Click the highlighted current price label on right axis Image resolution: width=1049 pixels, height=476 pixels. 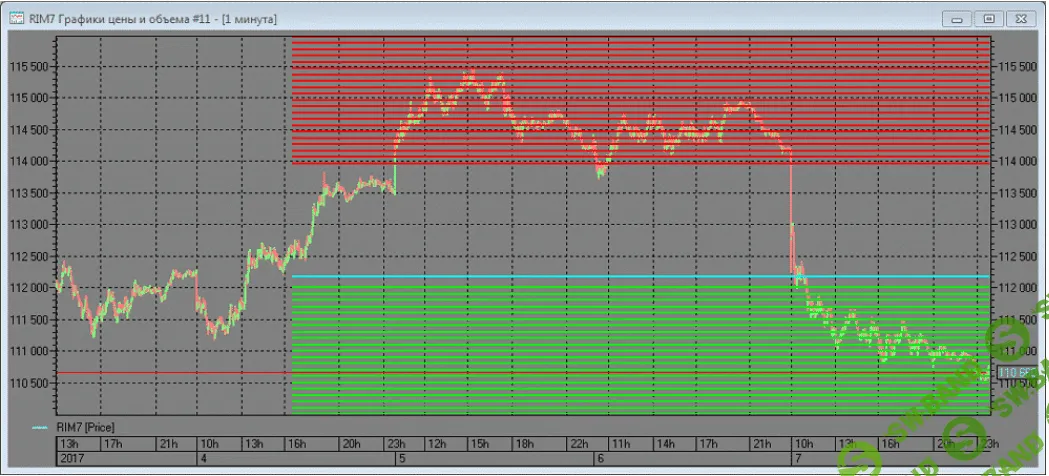(x=1013, y=372)
